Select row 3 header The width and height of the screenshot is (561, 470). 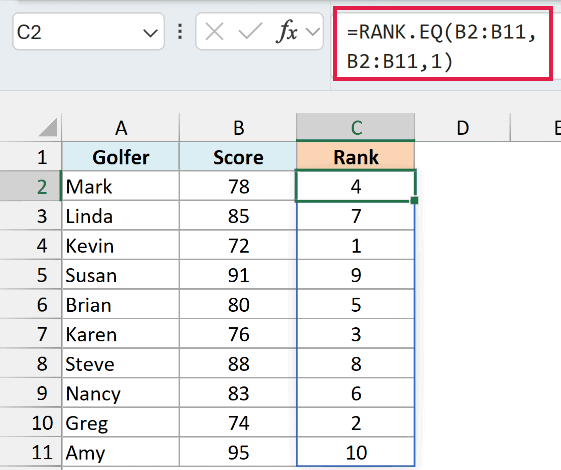pyautogui.click(x=31, y=216)
